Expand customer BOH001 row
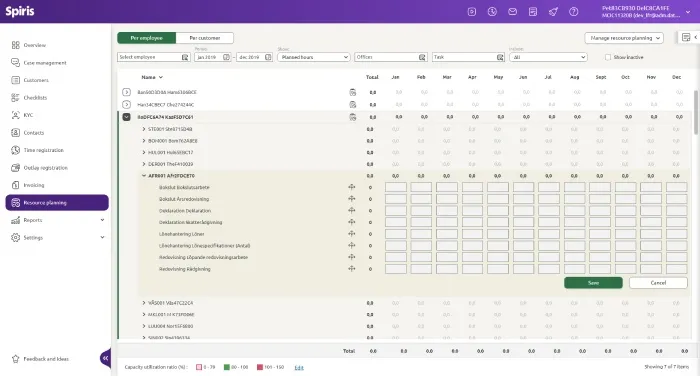Screen dimensions: 700x376 (x=144, y=141)
